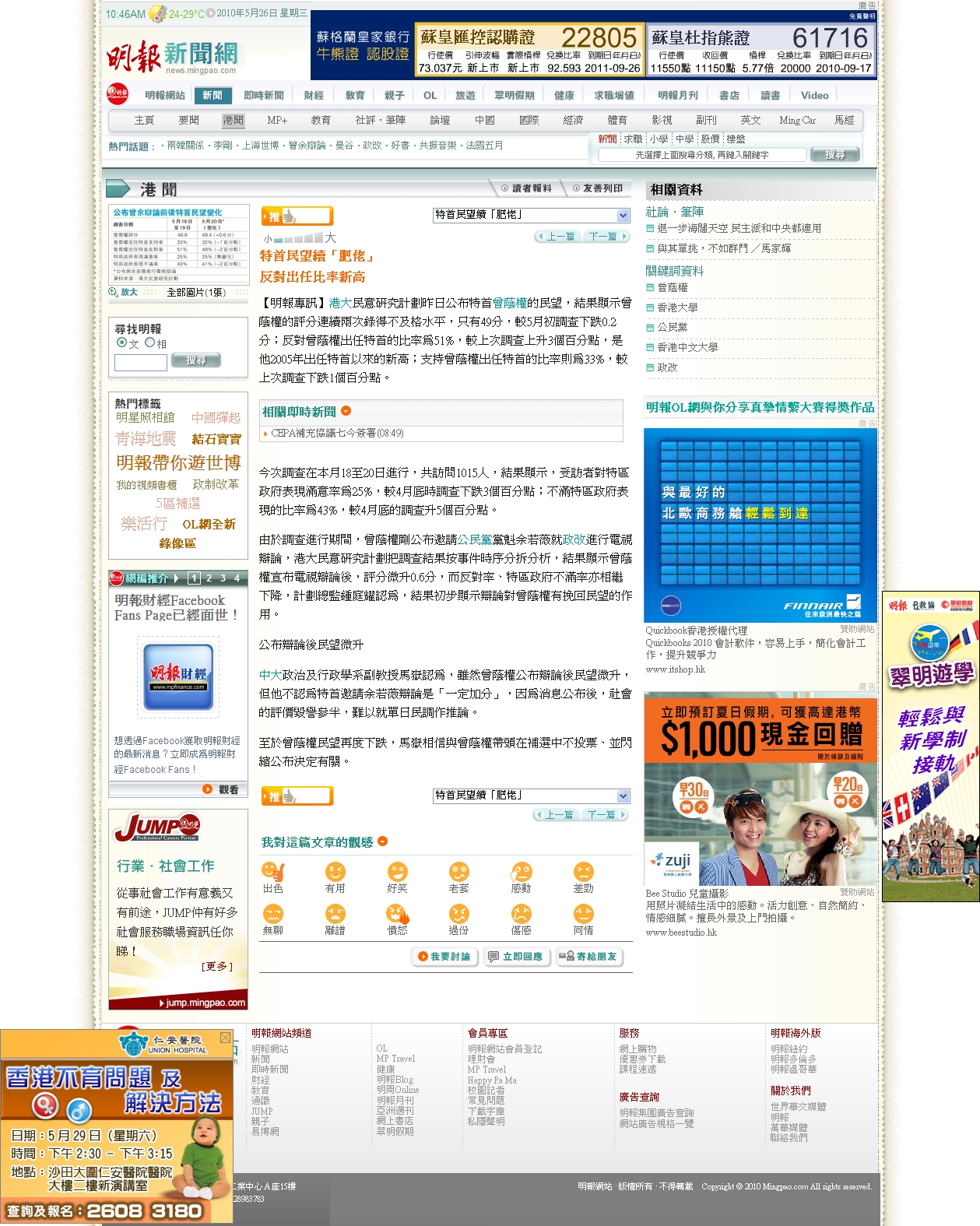This screenshot has height=1226, width=980.
Task: Go to 國際 section in sub-menu
Action: 529,121
